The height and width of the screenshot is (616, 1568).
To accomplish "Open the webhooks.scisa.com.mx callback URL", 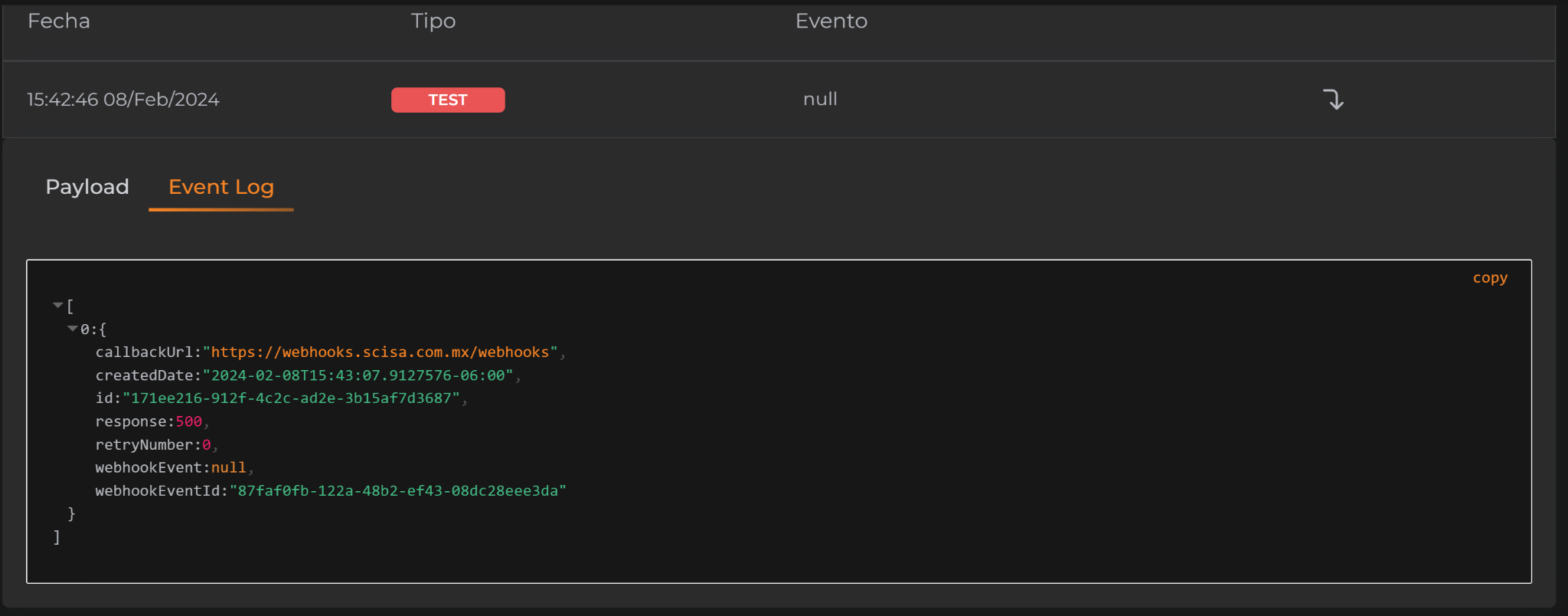I will coord(380,352).
